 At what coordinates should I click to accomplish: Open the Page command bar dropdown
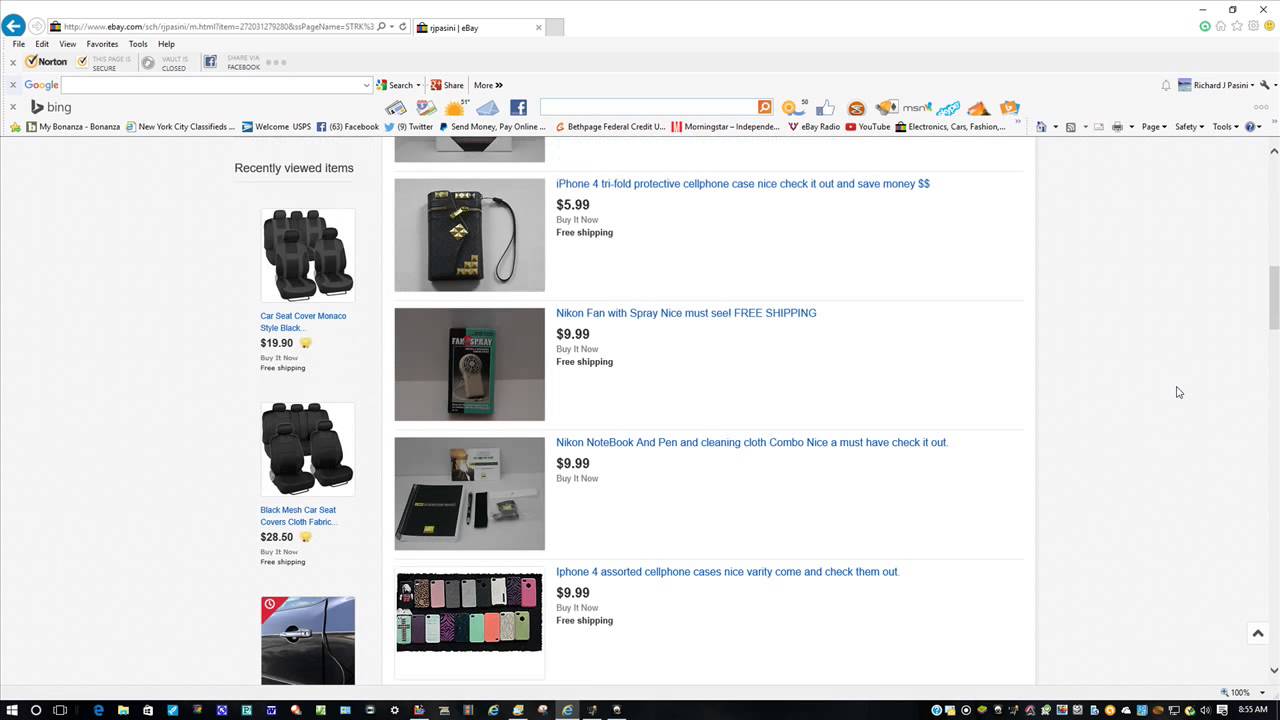coord(1154,127)
